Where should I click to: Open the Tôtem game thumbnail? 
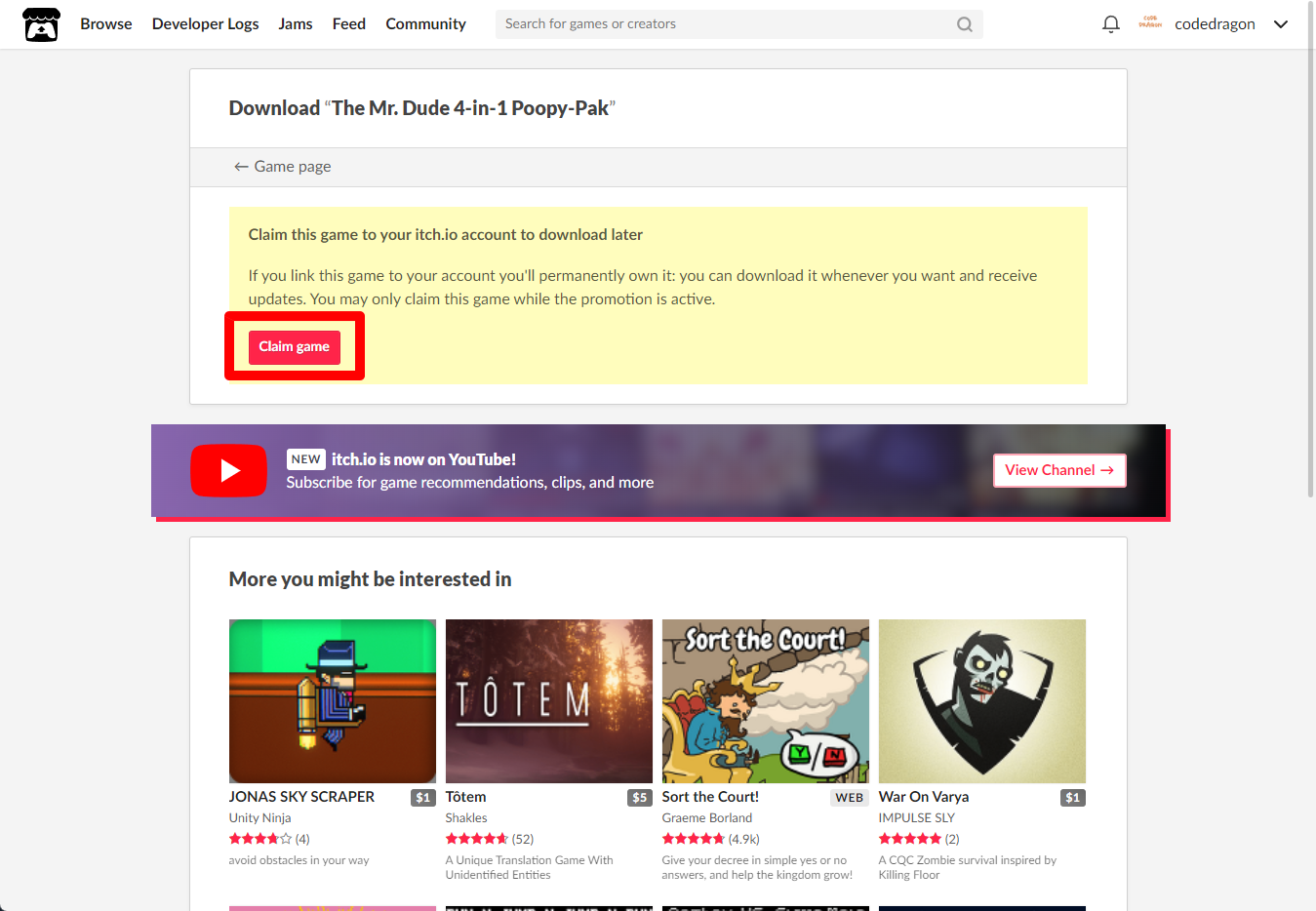[549, 701]
